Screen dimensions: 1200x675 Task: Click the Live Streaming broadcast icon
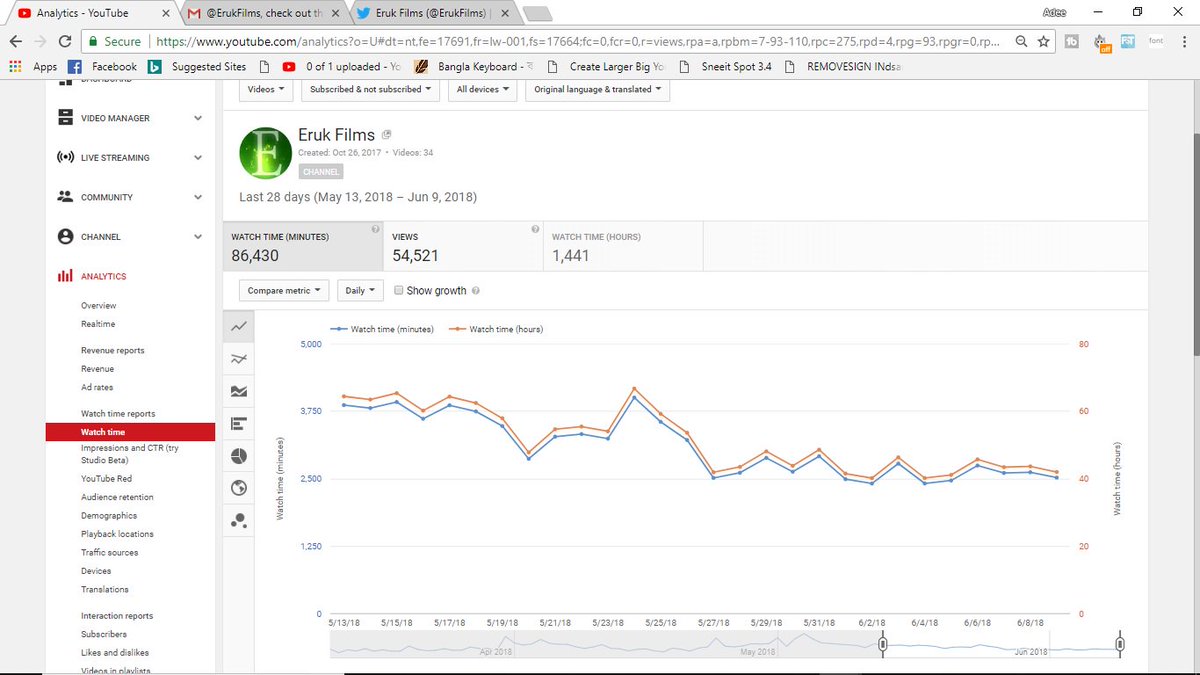point(65,158)
